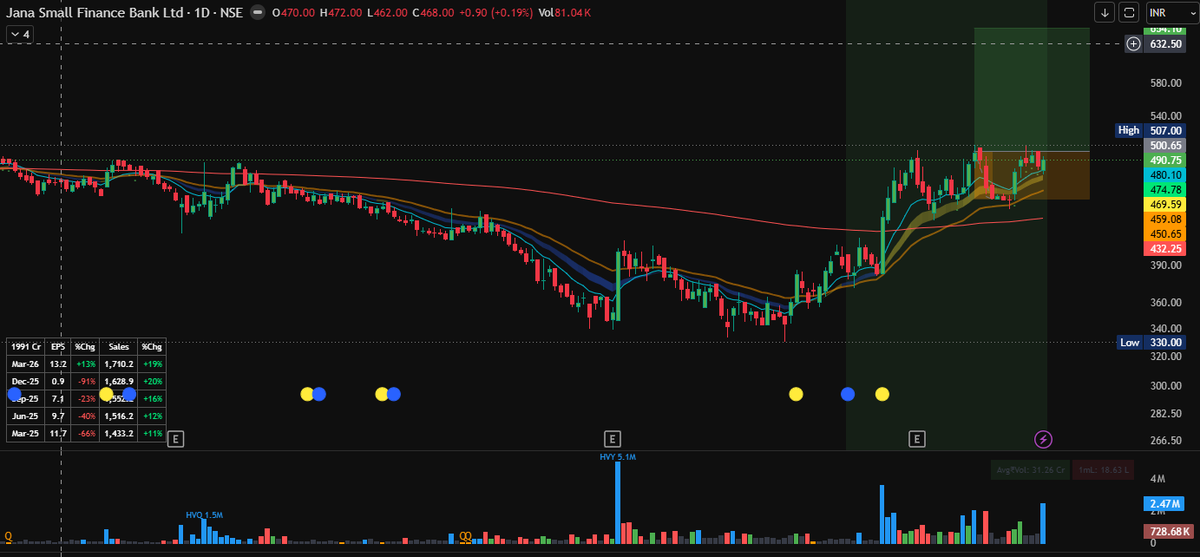The width and height of the screenshot is (1200, 557).
Task: Click the green 490.75 price label
Action: (1165, 160)
